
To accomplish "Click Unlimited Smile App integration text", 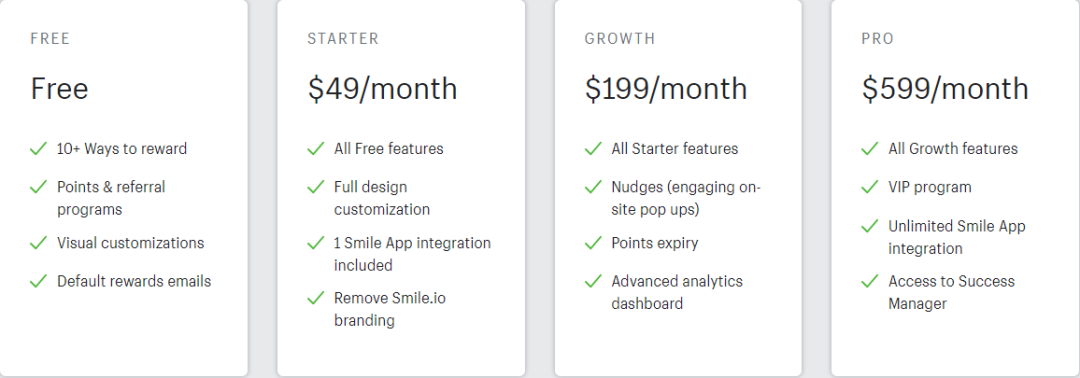I will tap(957, 237).
